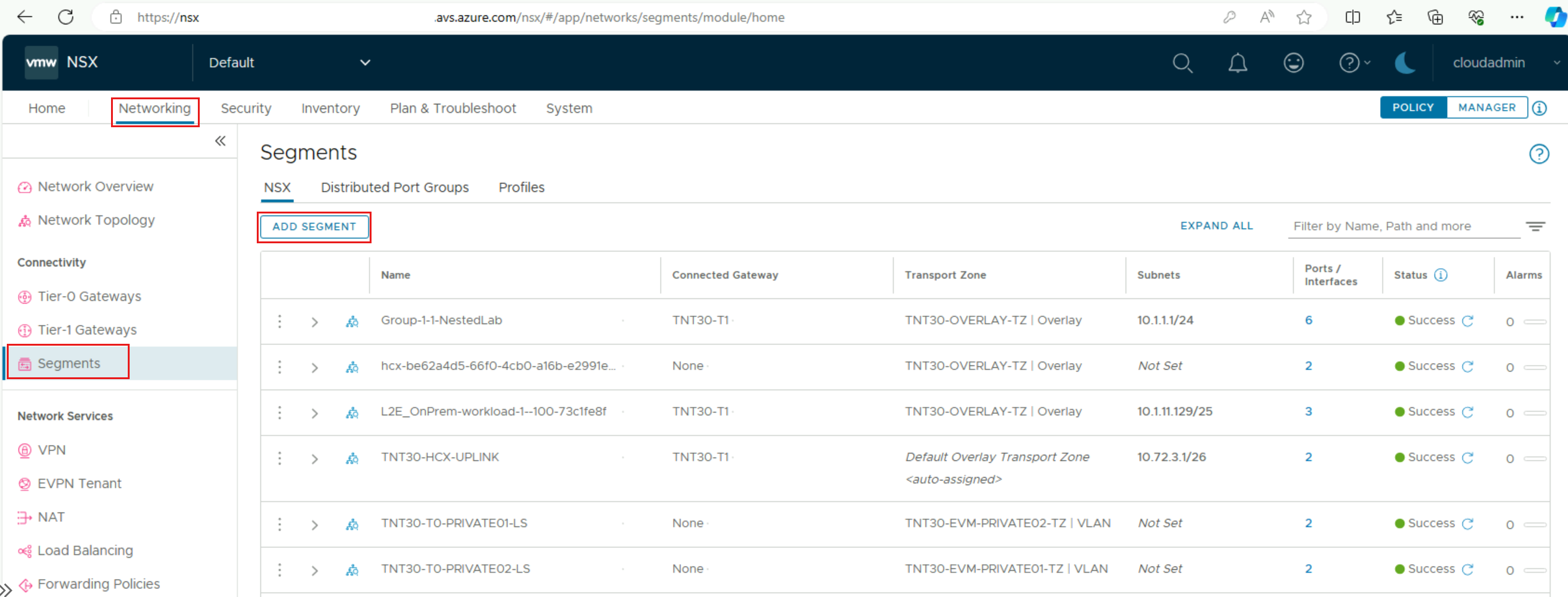This screenshot has width=1568, height=597.
Task: Refresh status for Group-1-1-NestedLab
Action: (x=1467, y=321)
